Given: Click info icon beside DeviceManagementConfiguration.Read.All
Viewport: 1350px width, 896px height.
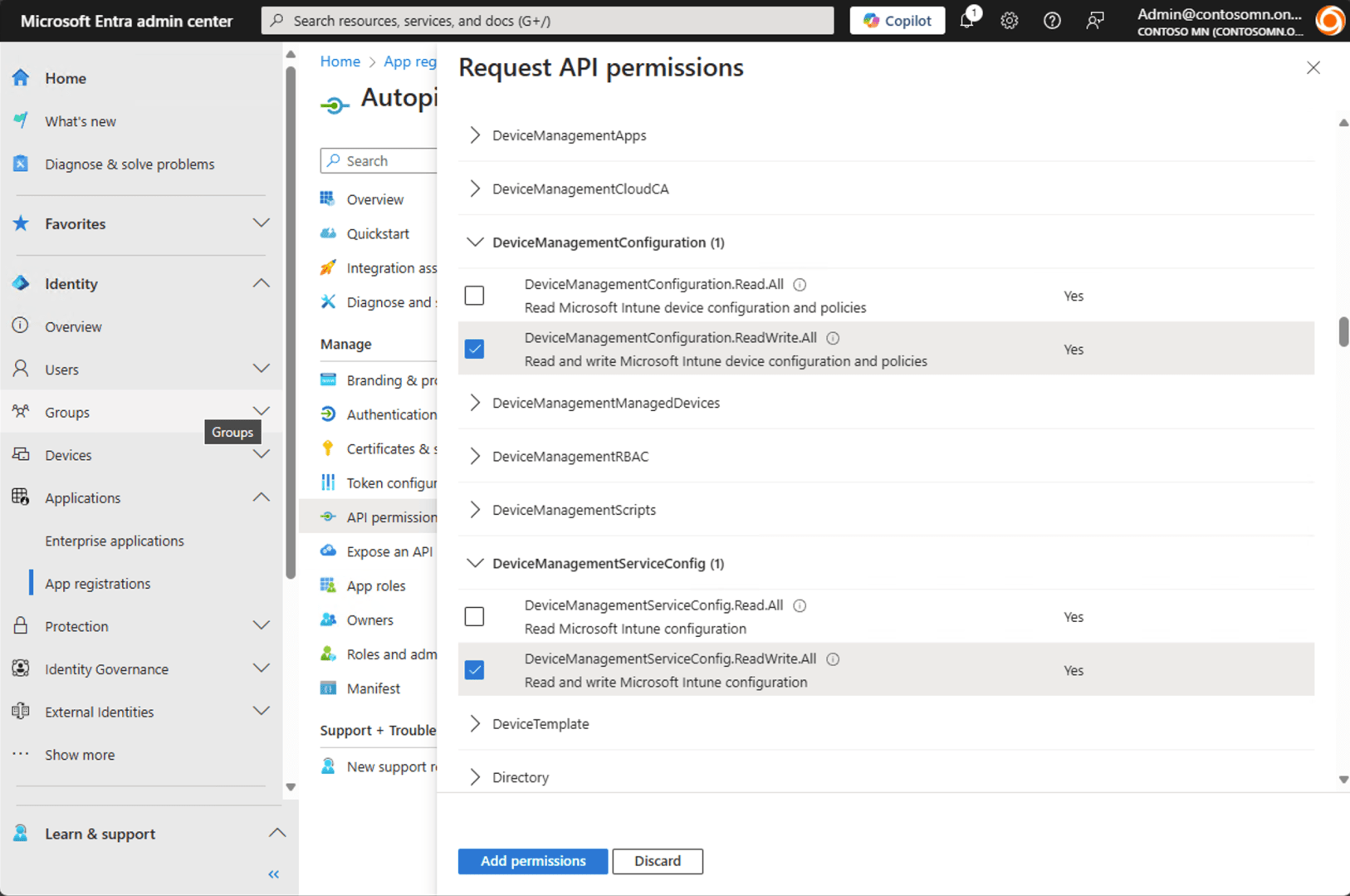Looking at the screenshot, I should pyautogui.click(x=800, y=285).
